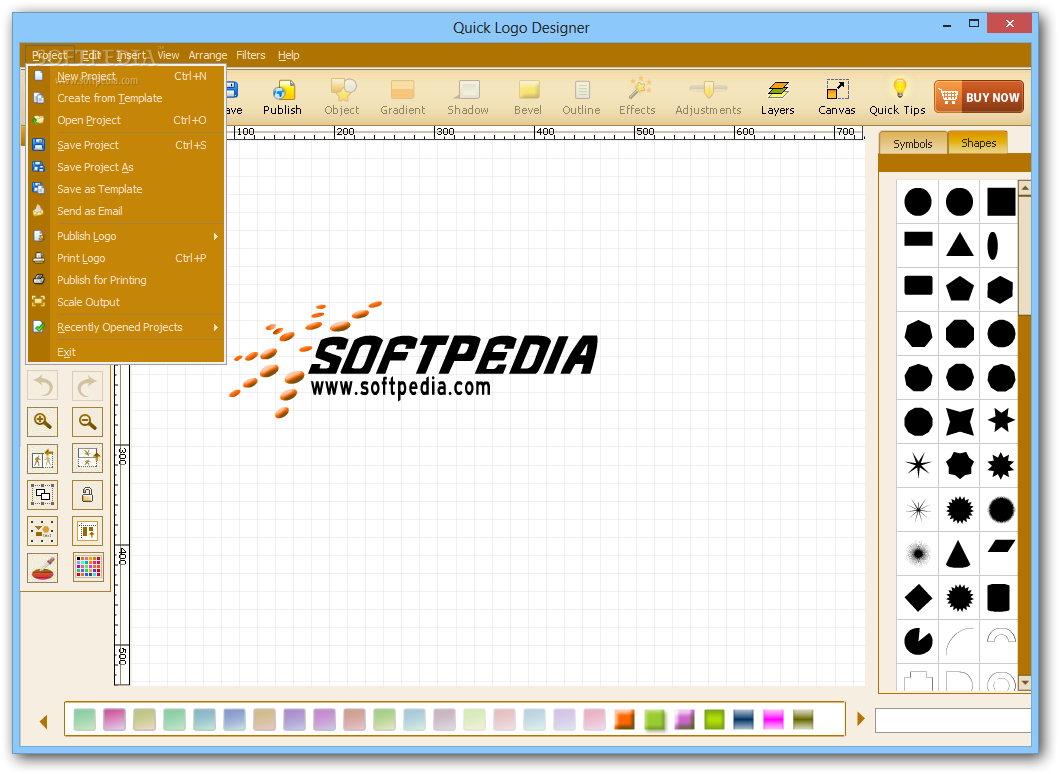Click the Redo arrow button
Image resolution: width=1059 pixels, height=774 pixels.
[x=88, y=386]
